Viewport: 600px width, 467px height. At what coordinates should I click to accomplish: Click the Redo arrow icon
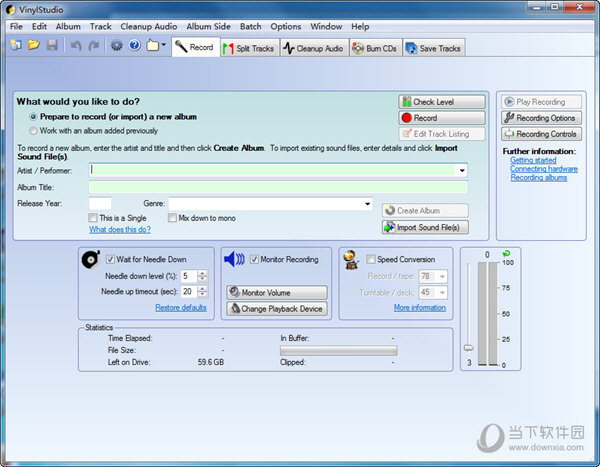[94, 46]
